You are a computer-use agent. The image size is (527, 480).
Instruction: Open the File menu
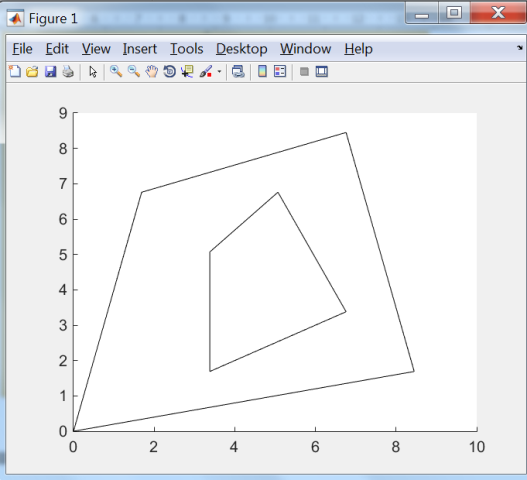[22, 49]
